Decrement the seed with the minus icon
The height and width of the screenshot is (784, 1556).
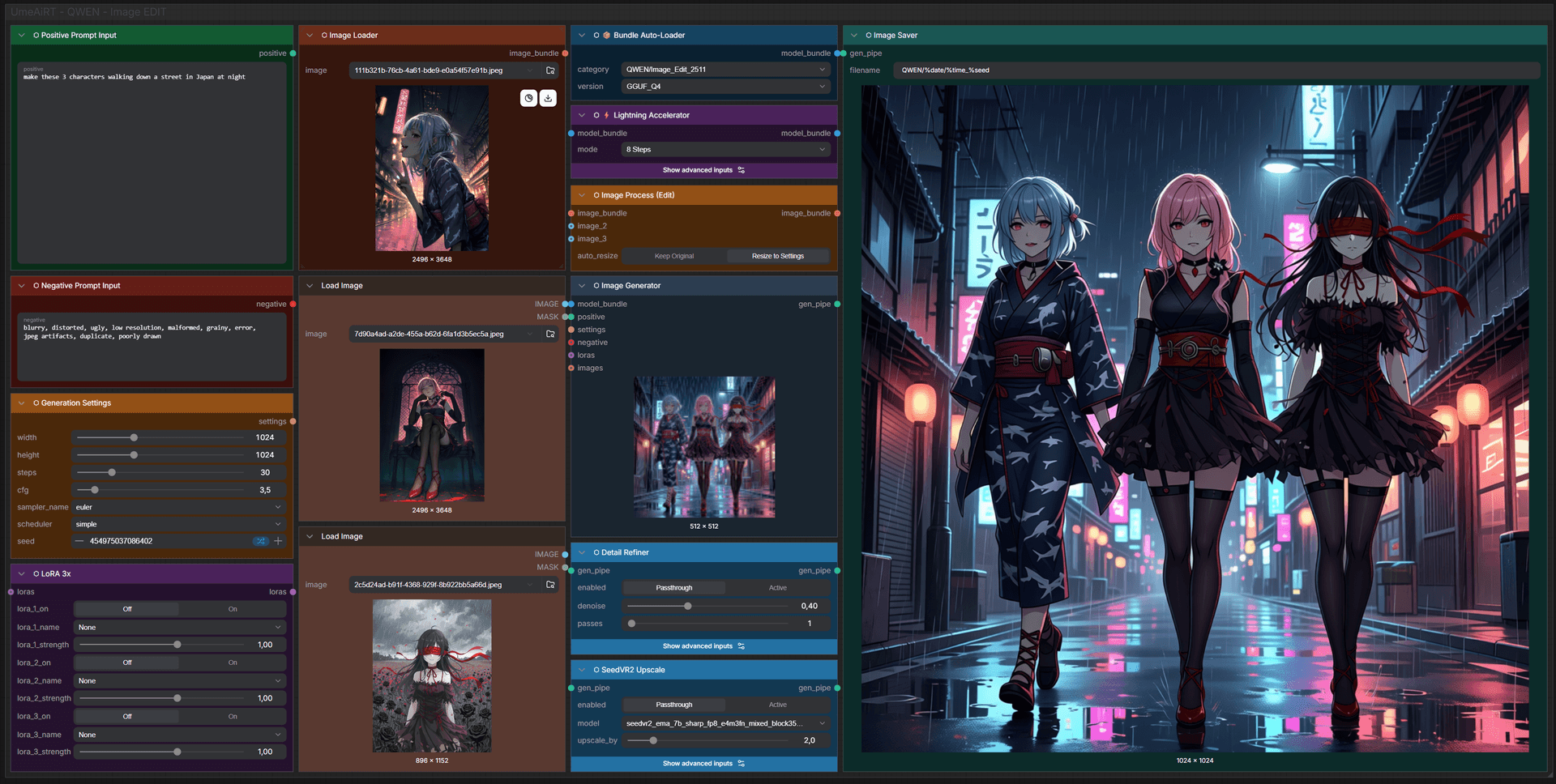[79, 541]
